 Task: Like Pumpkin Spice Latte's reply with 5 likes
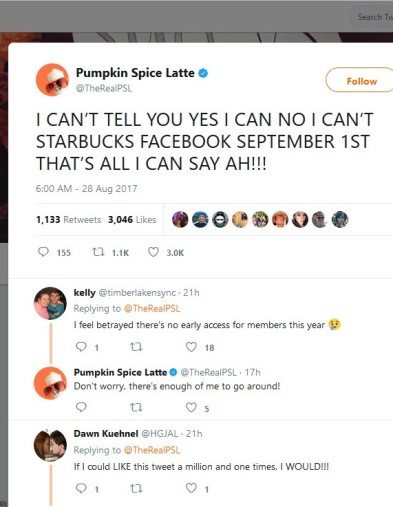coord(191,407)
